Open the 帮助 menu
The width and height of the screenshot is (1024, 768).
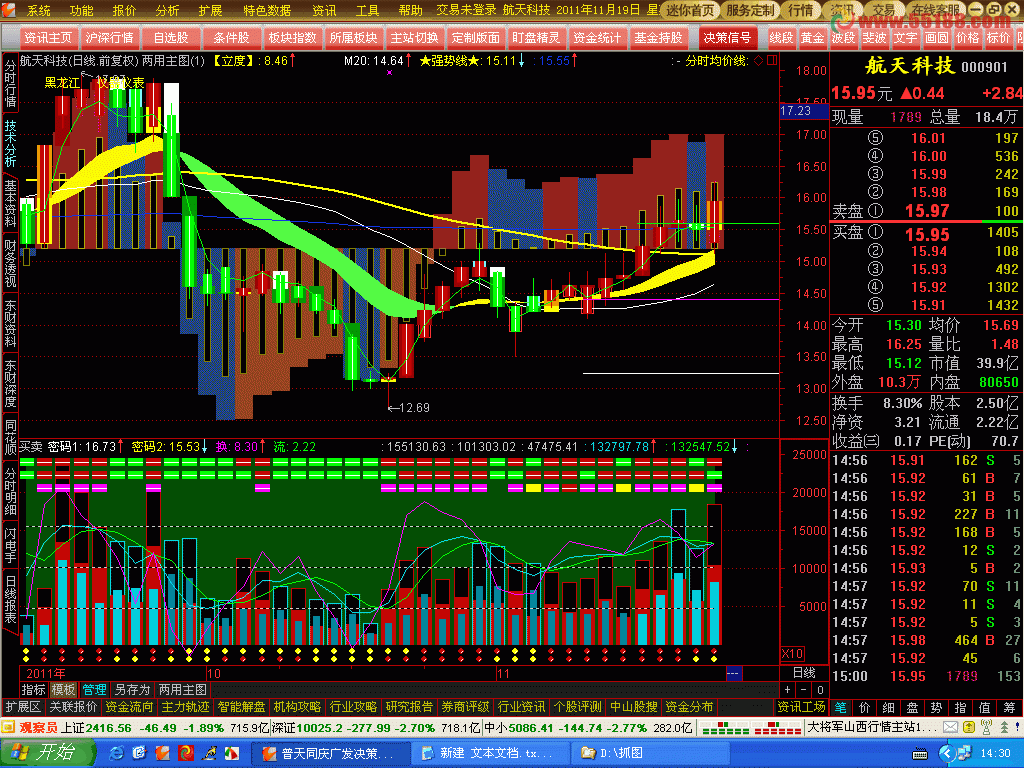[410, 10]
